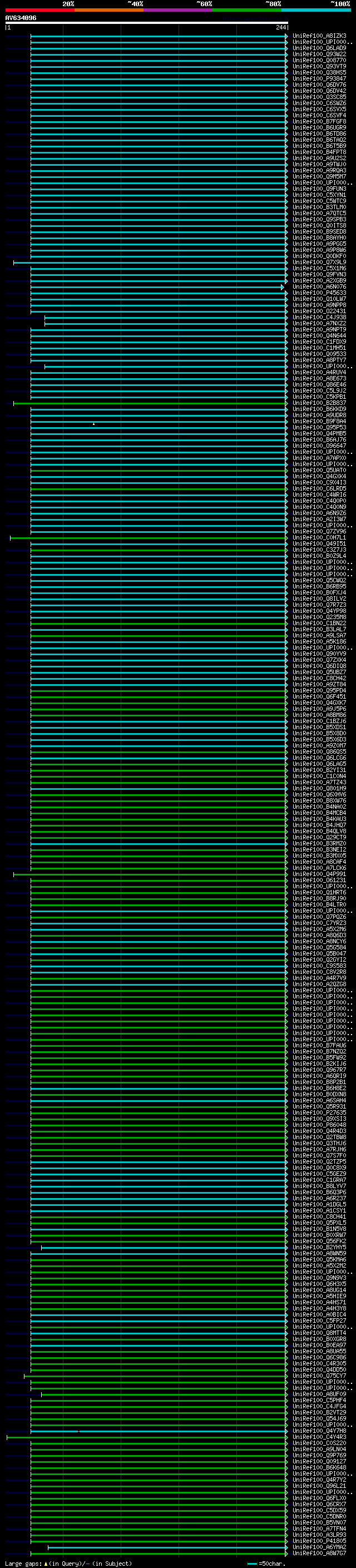Select hit label UniRef100_Q08770
356x1568 pixels.
[x=319, y=60]
